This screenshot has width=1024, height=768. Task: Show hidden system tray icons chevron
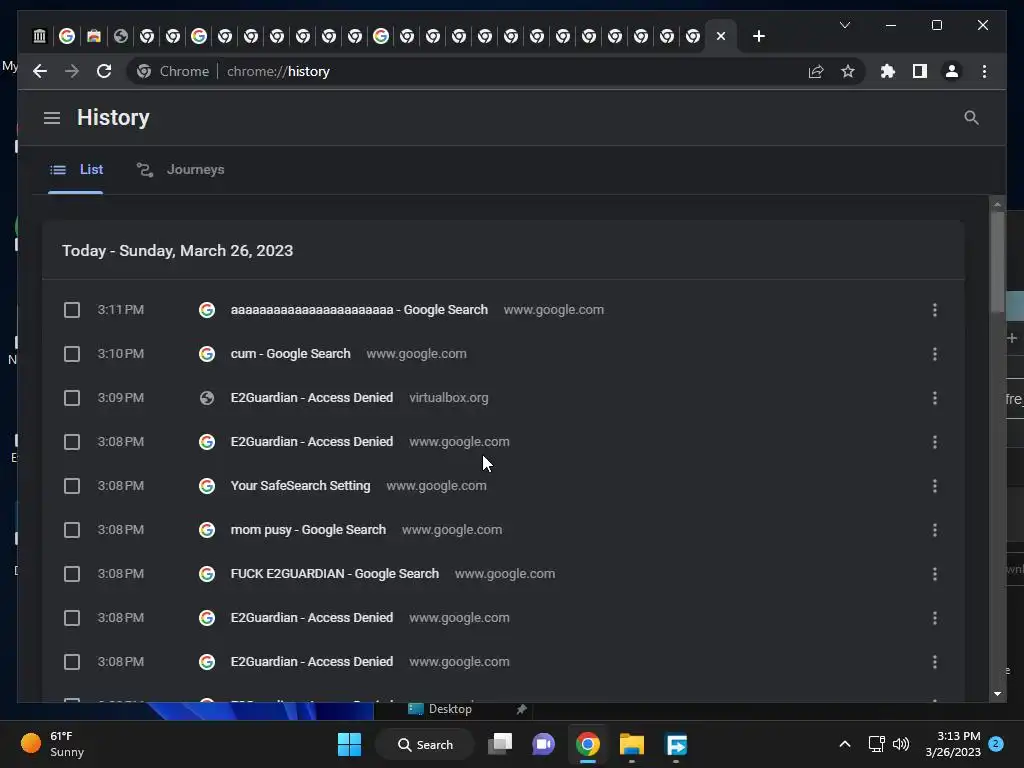[x=844, y=744]
